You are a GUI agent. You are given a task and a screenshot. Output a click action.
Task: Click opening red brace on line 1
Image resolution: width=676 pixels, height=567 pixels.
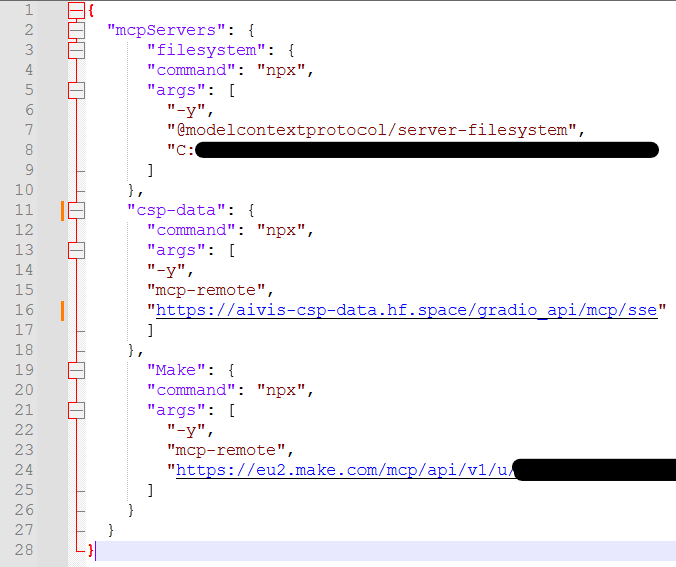point(91,11)
